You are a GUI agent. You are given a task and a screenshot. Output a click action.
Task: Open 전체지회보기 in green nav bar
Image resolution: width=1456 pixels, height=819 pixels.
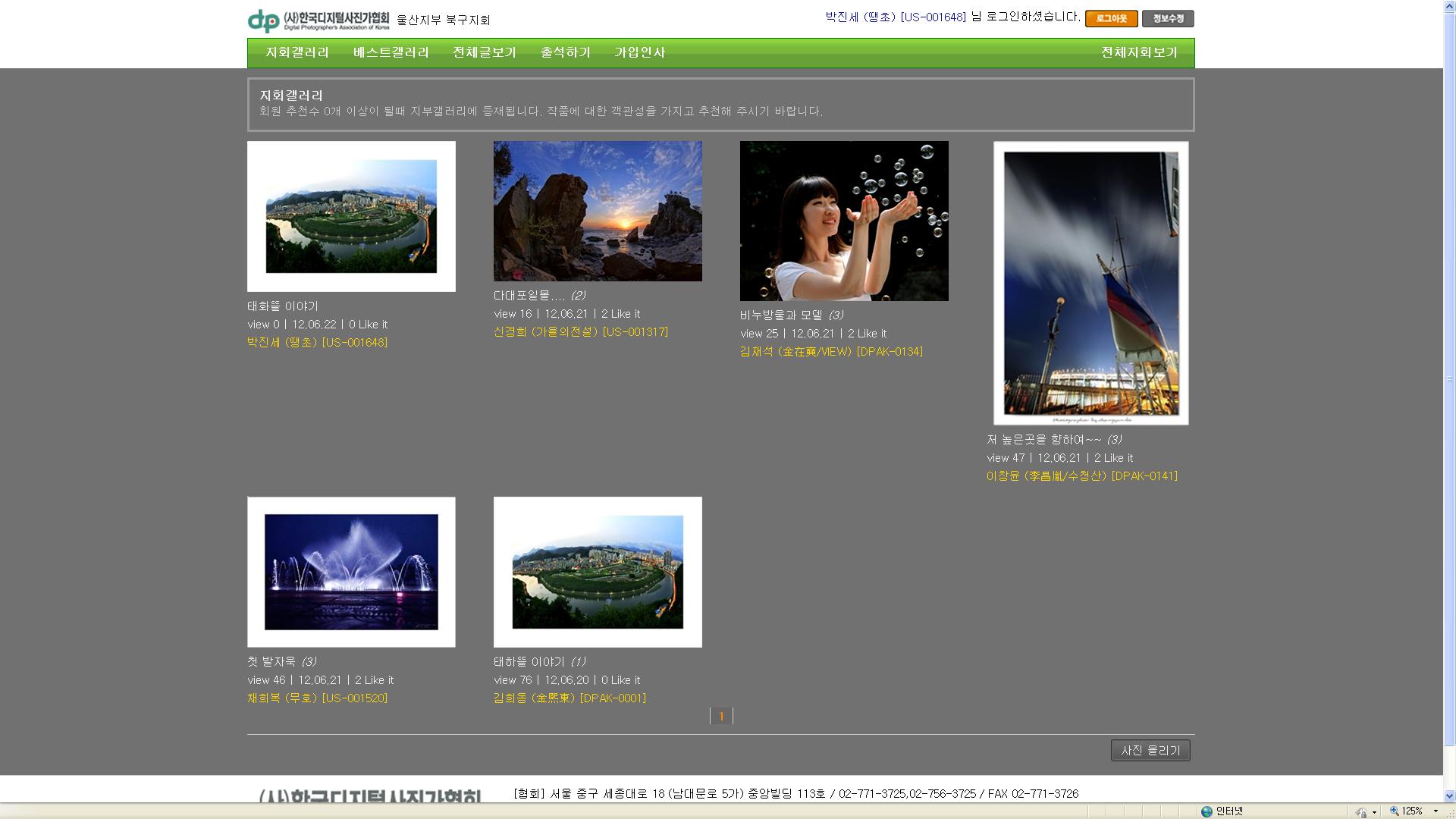1139,52
